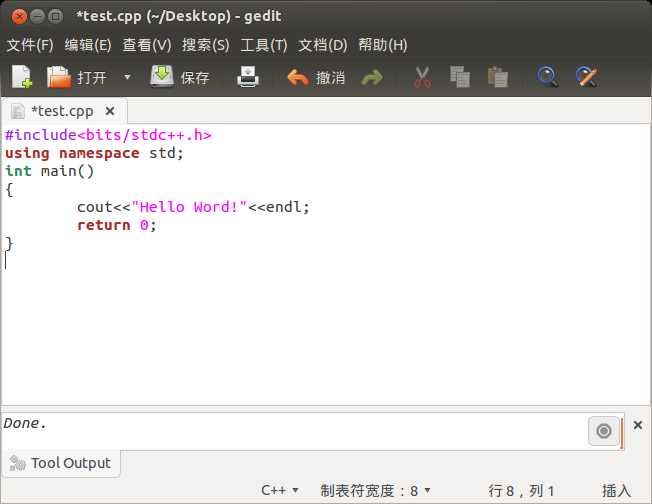Image resolution: width=652 pixels, height=504 pixels.
Task: Open the 工具(T) menu
Action: tap(264, 45)
